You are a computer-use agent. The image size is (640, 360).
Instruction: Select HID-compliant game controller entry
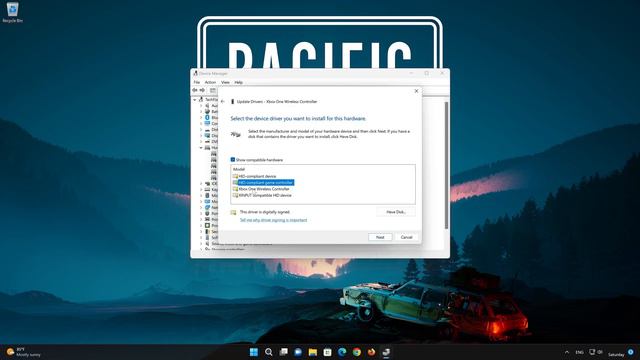pyautogui.click(x=266, y=182)
